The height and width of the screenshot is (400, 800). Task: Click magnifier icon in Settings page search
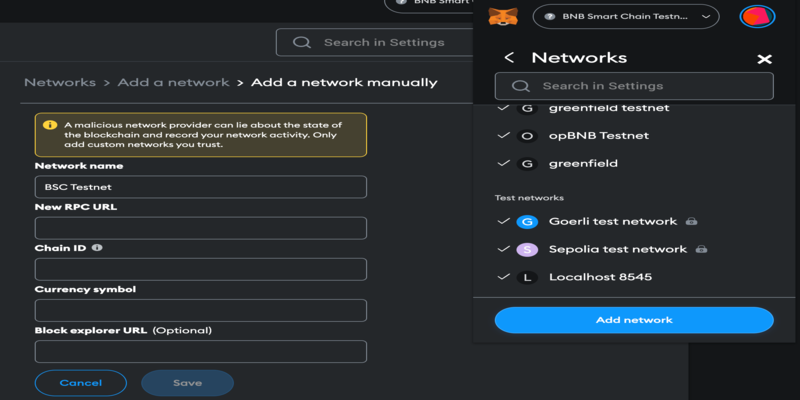click(x=302, y=42)
